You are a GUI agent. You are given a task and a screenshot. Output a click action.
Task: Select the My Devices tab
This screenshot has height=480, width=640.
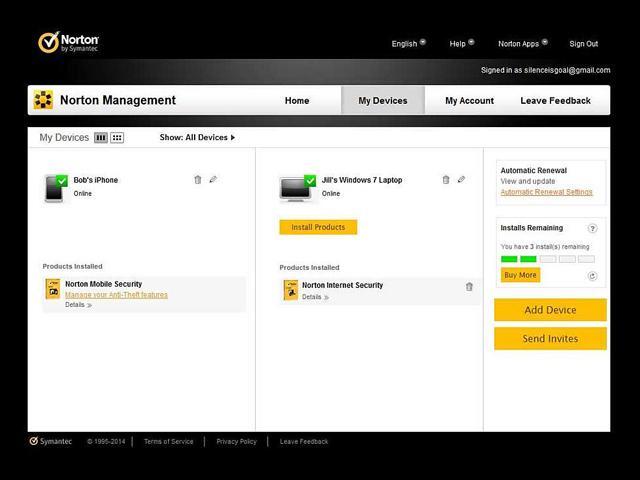click(x=383, y=100)
